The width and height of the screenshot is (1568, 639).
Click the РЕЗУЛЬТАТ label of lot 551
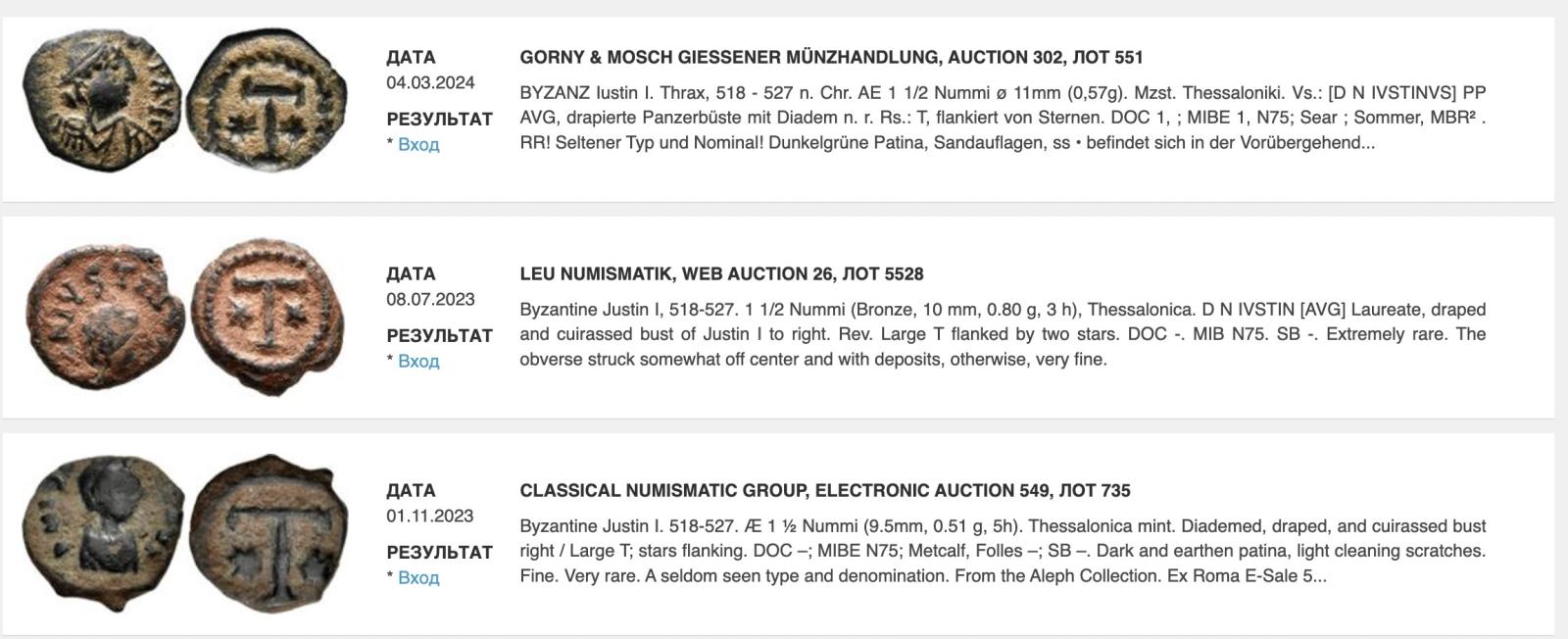click(x=439, y=119)
